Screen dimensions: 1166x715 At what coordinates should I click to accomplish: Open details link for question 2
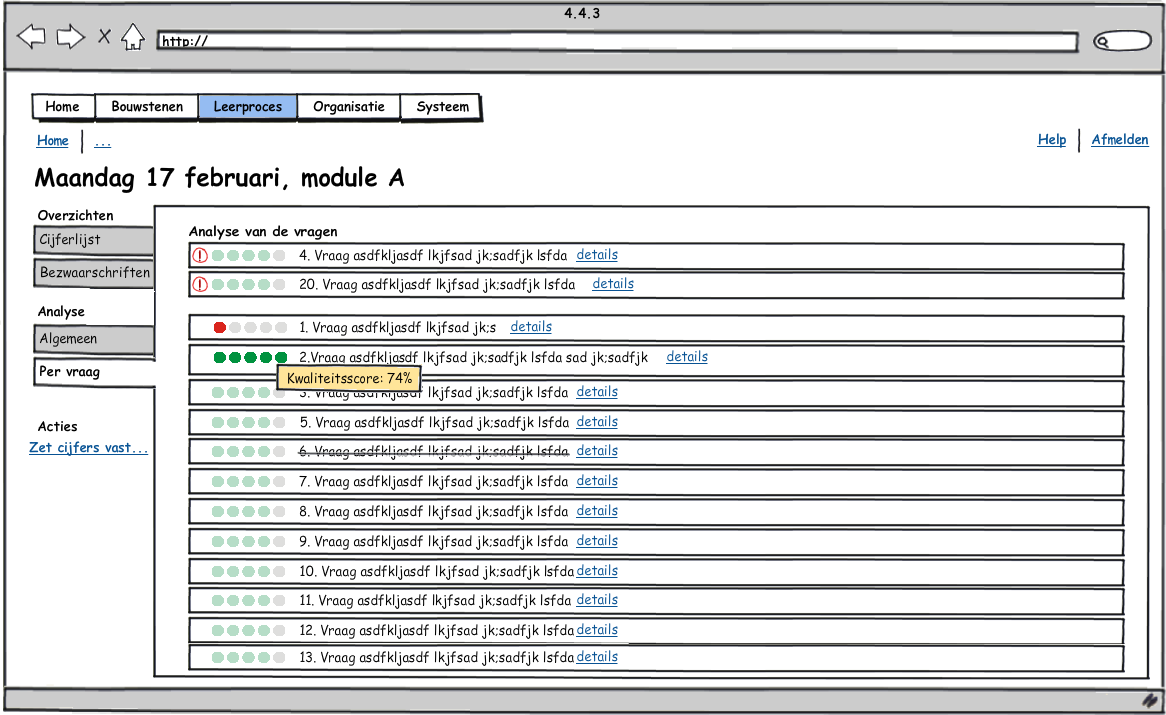click(x=687, y=357)
